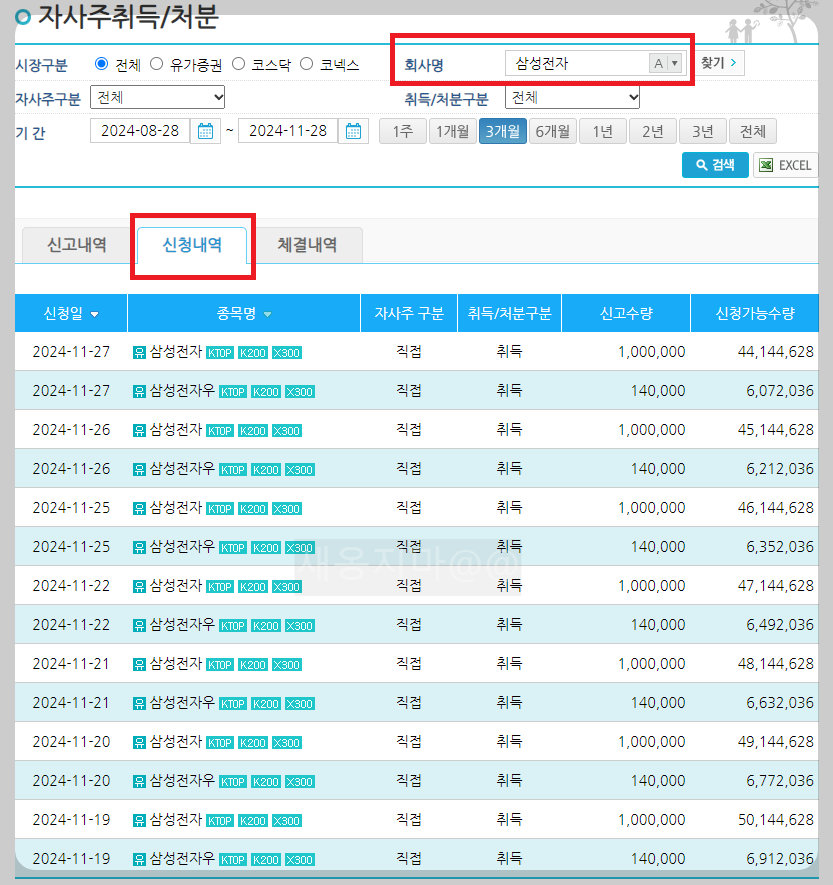Click K200 badge in 2024-11-27 삼성전자 row
This screenshot has width=833, height=885.
tap(252, 353)
